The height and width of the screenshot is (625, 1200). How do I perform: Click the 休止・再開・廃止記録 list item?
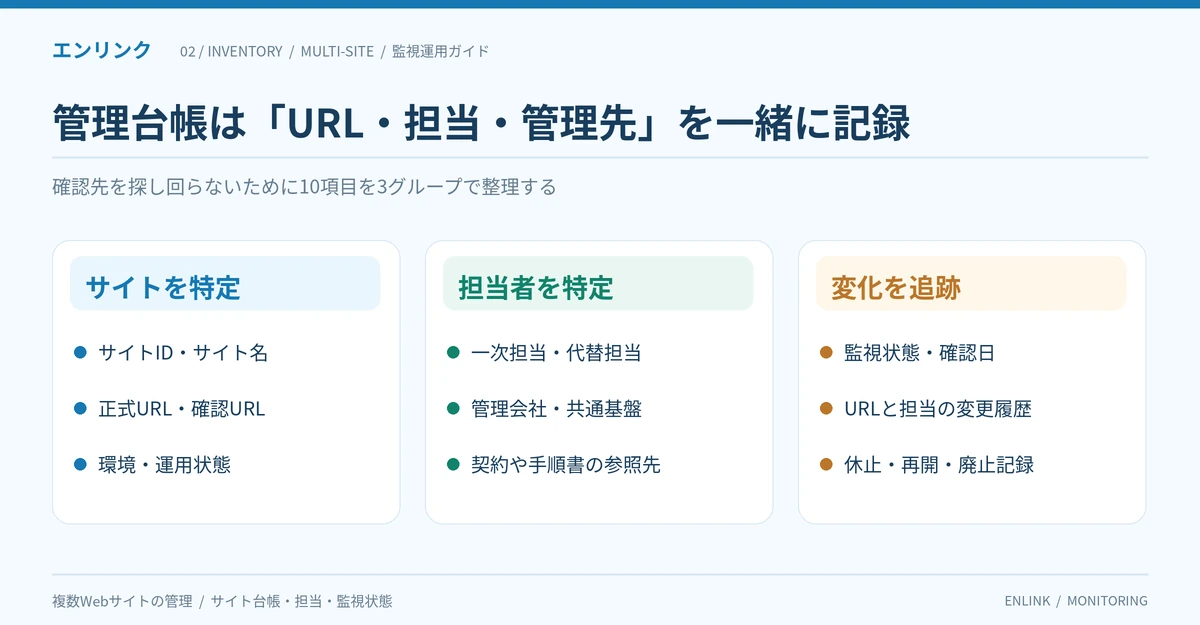[939, 464]
